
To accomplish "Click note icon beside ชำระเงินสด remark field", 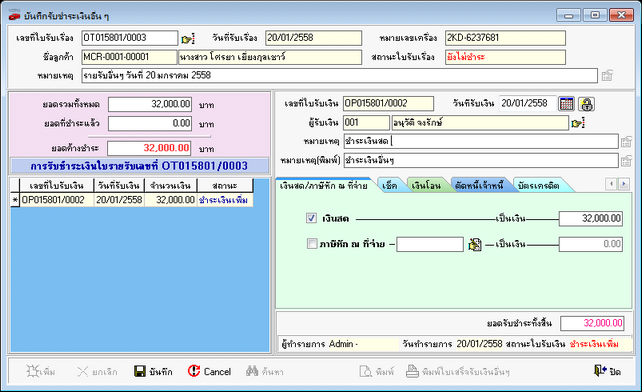I will coord(626,142).
